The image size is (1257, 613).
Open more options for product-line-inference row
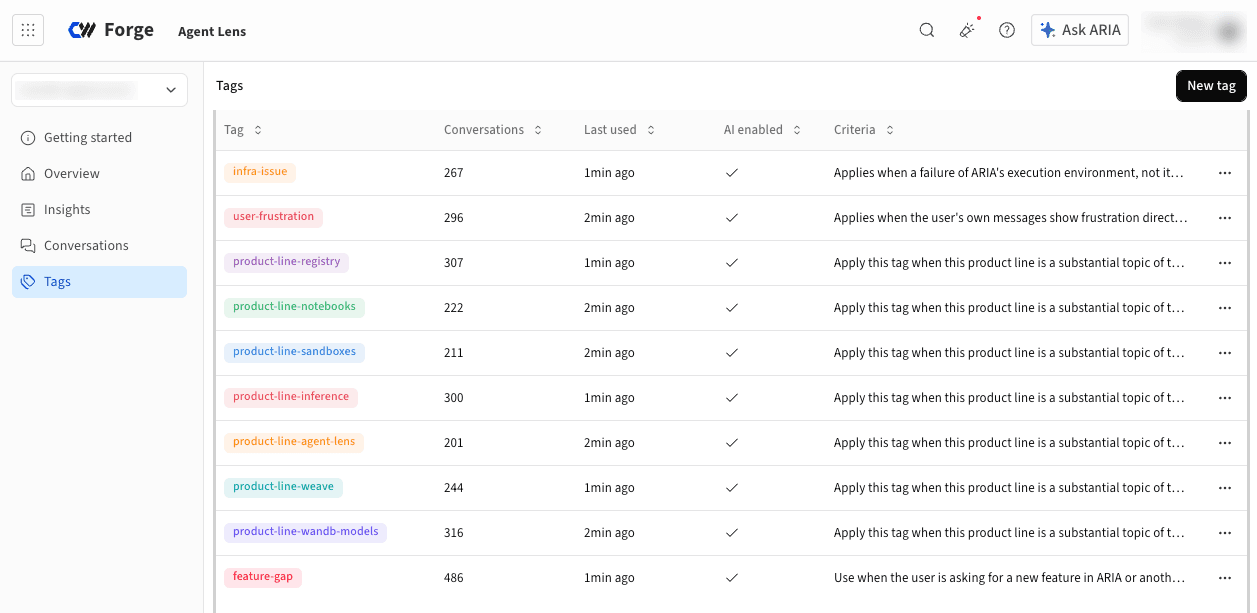click(1225, 398)
